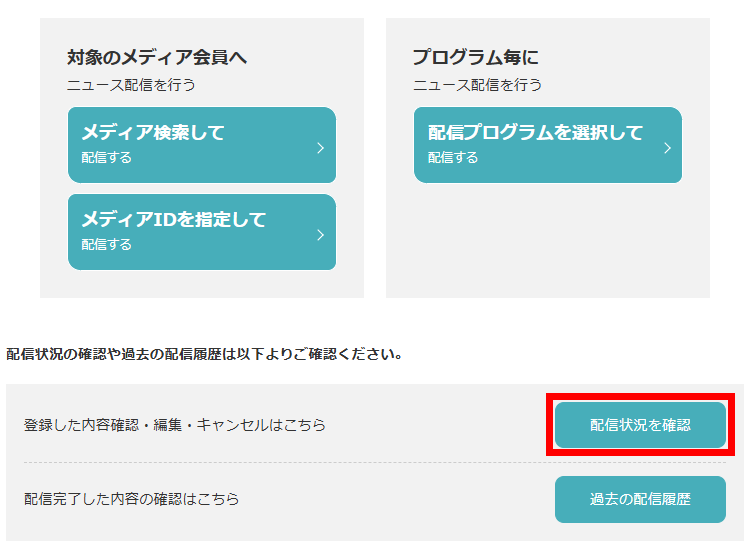Select the 配信プログラムを選択して button
This screenshot has width=749, height=546.
(x=546, y=144)
